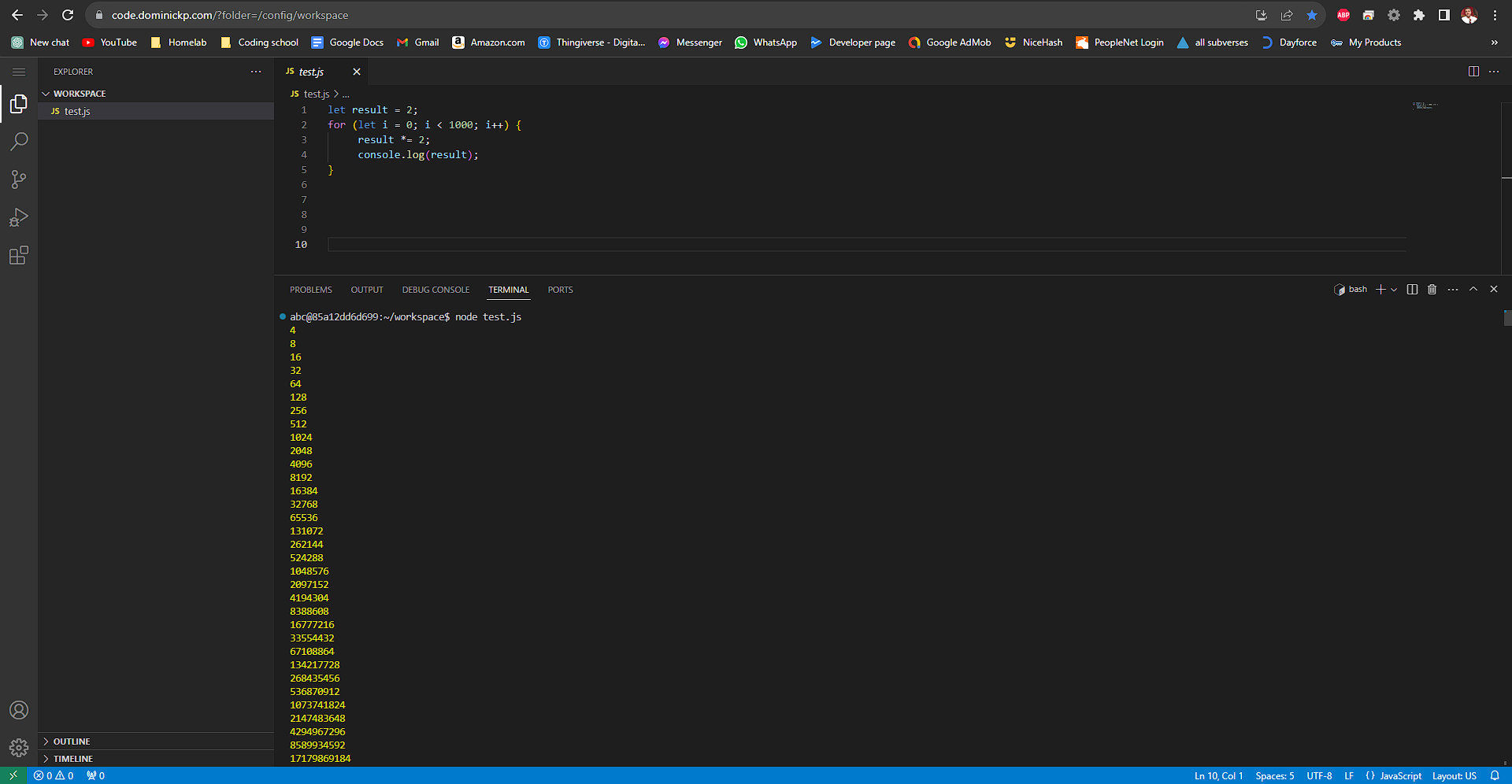Open the Google Docs bookmark
The height and width of the screenshot is (784, 1512).
point(347,43)
